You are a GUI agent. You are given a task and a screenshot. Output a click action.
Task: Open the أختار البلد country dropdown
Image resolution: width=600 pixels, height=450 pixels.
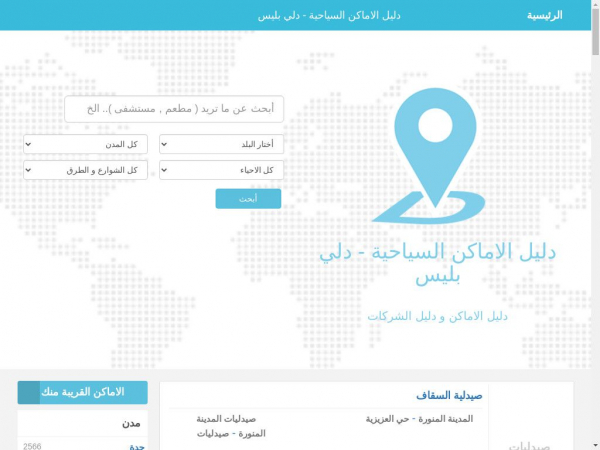222,144
